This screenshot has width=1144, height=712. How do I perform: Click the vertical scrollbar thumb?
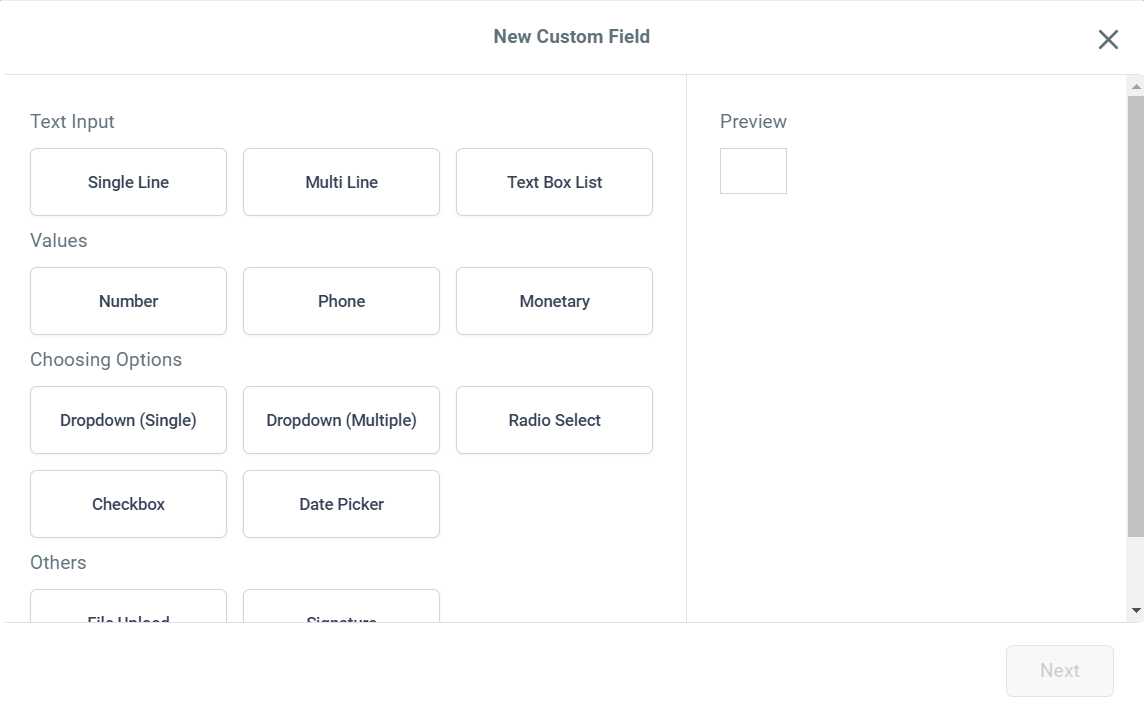[x=1135, y=316]
